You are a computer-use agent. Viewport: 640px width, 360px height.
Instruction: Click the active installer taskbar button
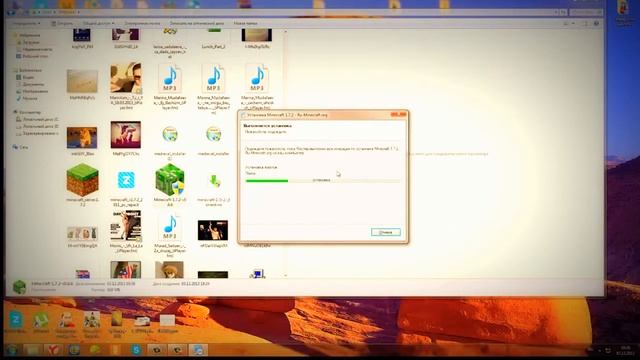tap(198, 350)
